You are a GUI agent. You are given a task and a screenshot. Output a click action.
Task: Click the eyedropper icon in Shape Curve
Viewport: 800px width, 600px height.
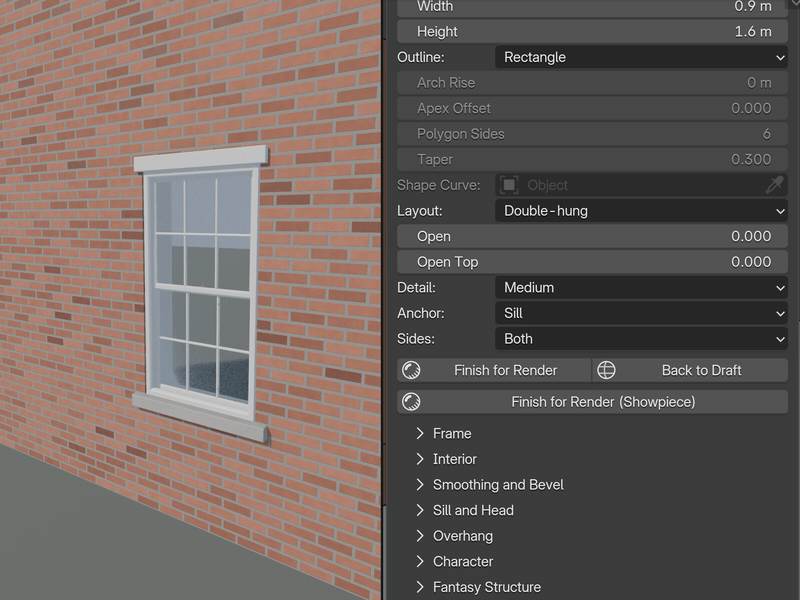(x=774, y=185)
